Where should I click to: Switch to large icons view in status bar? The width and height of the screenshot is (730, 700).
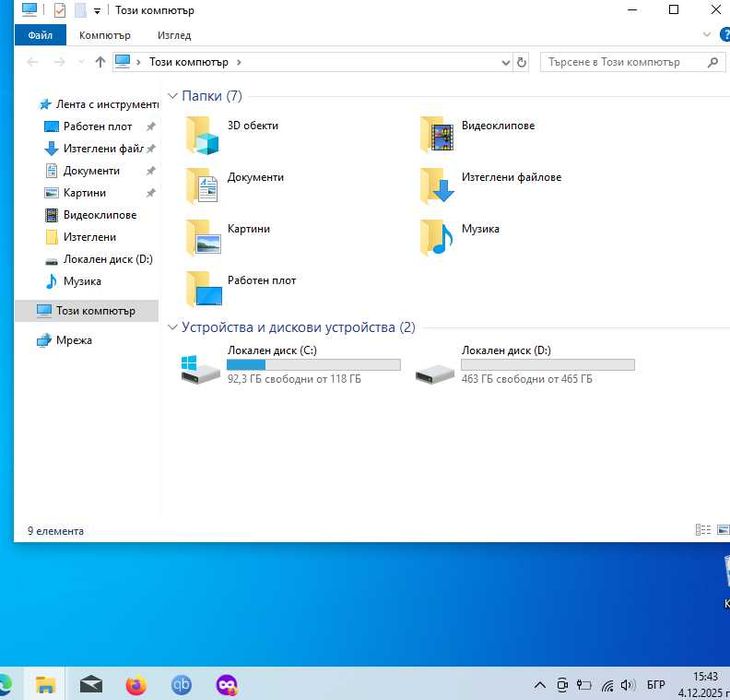tap(723, 530)
